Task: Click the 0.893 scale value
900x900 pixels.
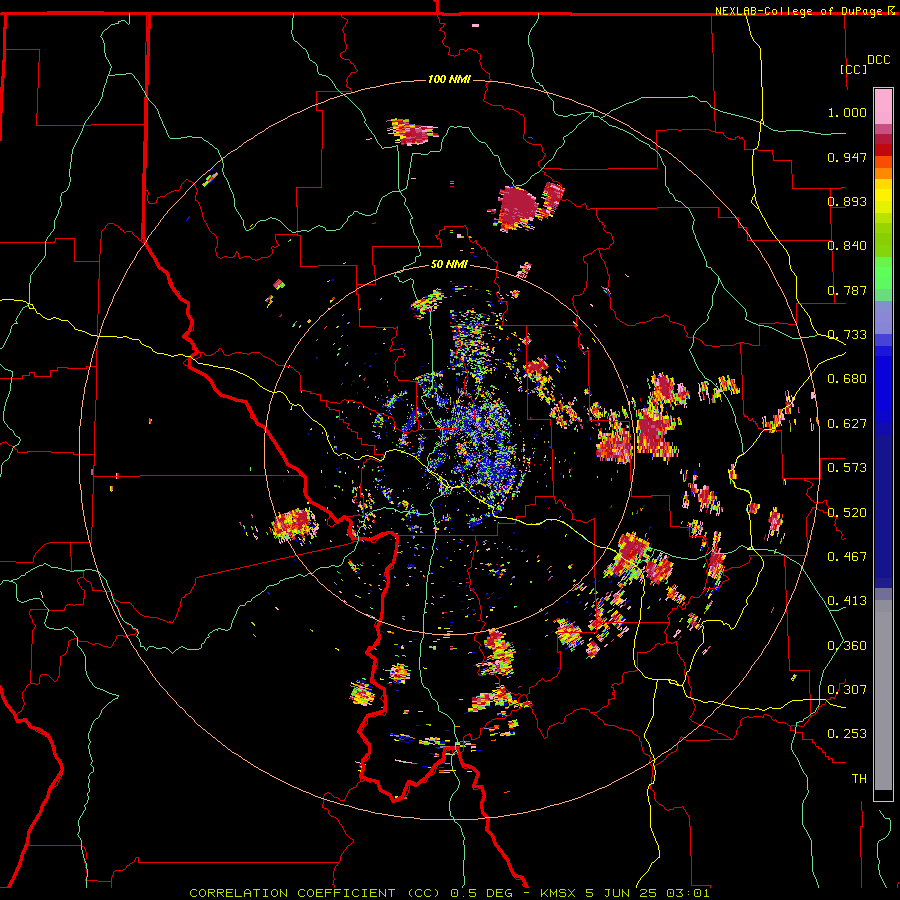Action: tap(847, 201)
